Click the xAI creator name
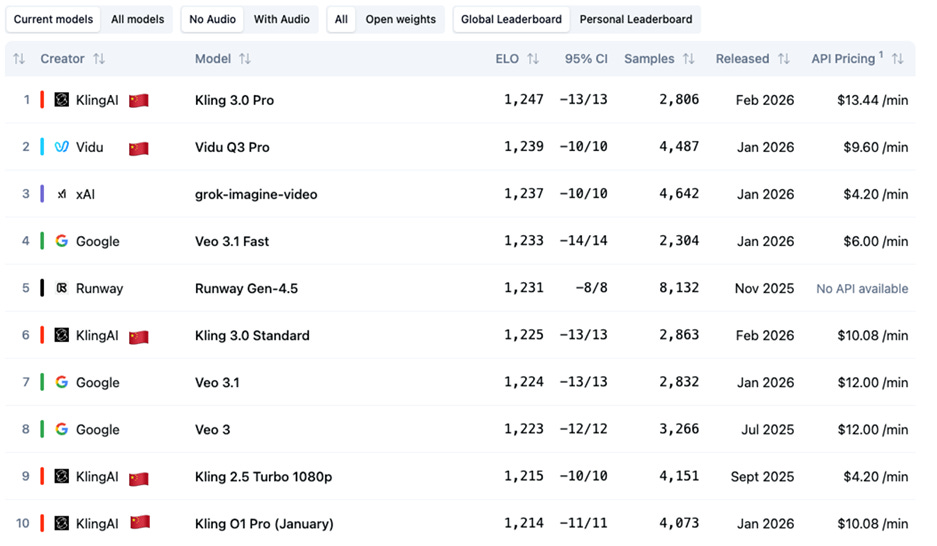The height and width of the screenshot is (546, 937). (x=85, y=194)
